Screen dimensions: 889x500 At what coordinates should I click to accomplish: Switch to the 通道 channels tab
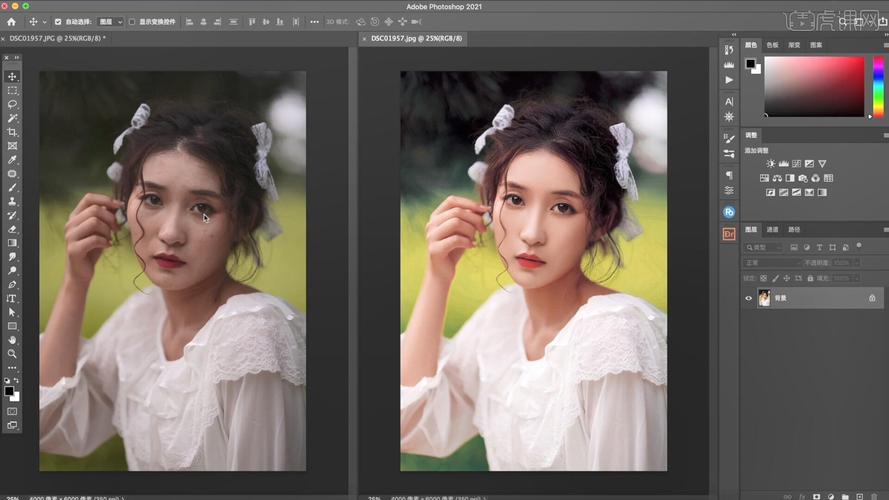pyautogui.click(x=773, y=229)
